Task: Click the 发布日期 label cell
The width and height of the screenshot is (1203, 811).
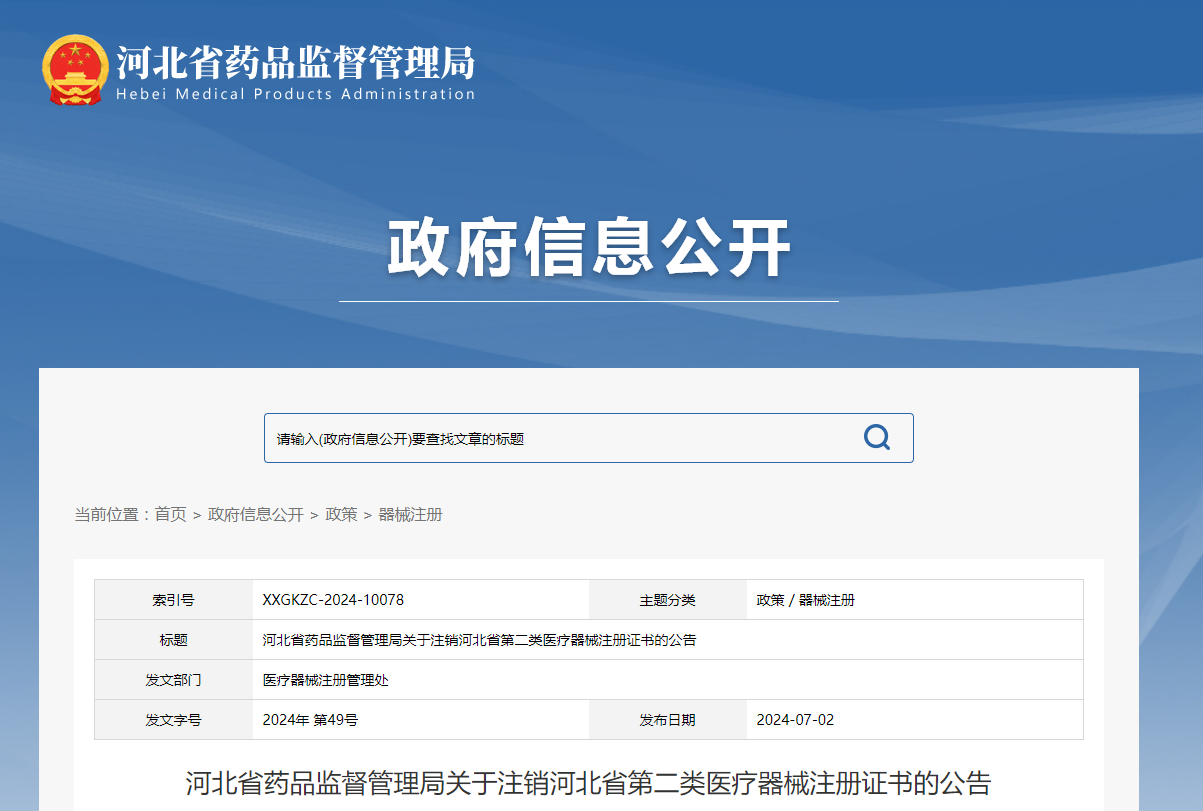Action: point(666,719)
